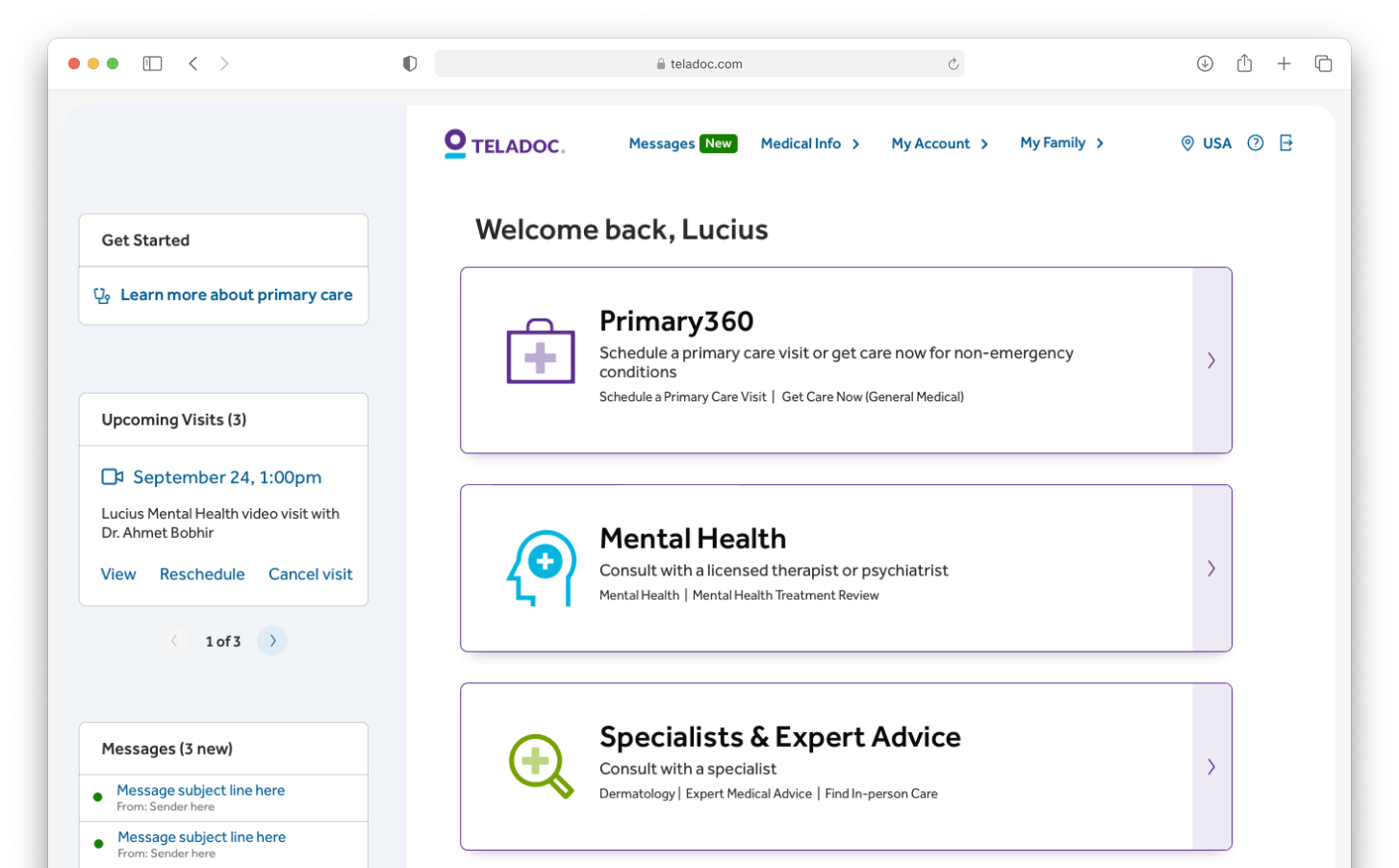Expand the Medical Info menu
This screenshot has width=1399, height=868.
point(810,143)
